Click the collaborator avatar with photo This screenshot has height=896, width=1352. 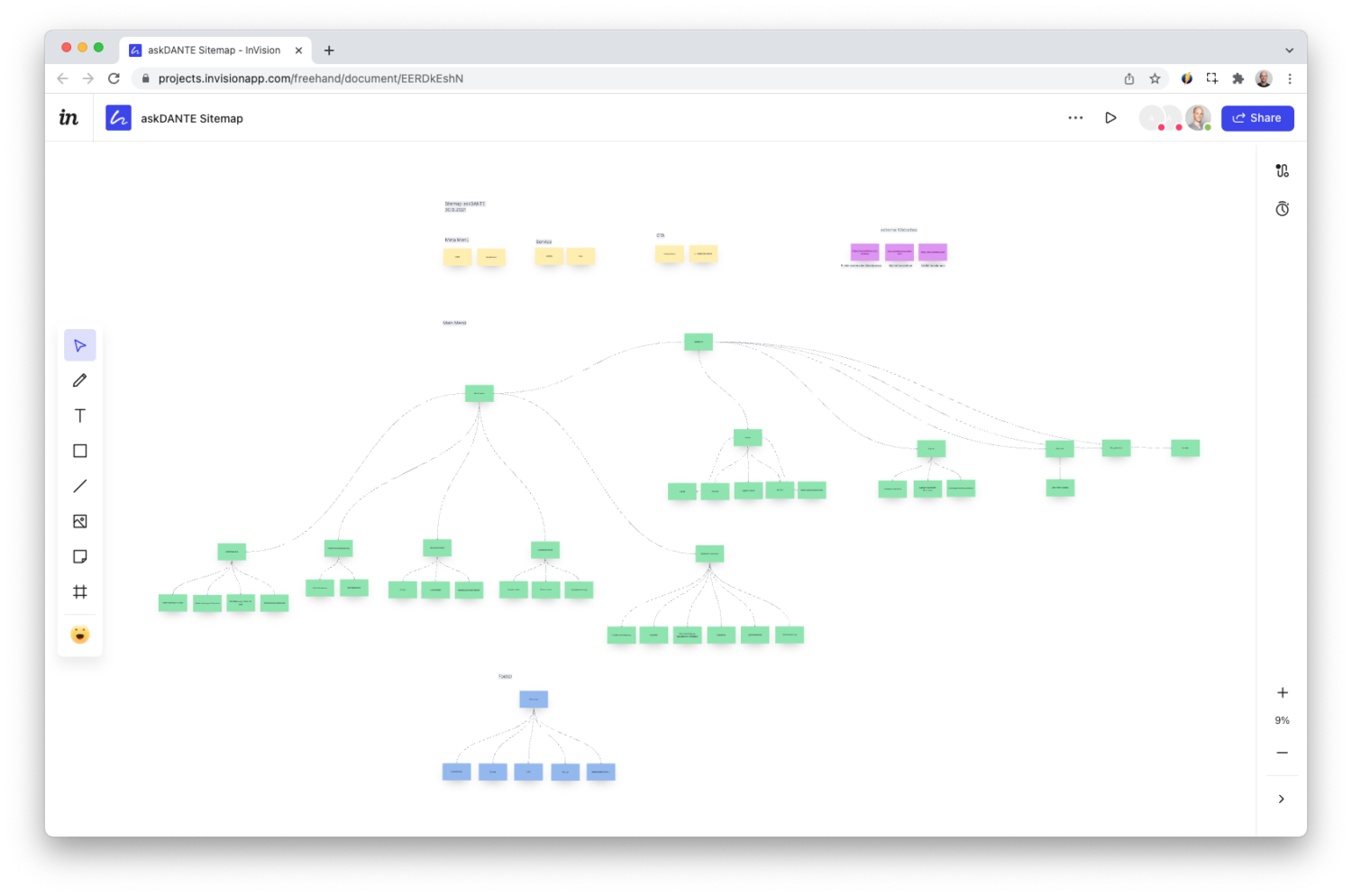tap(1198, 117)
